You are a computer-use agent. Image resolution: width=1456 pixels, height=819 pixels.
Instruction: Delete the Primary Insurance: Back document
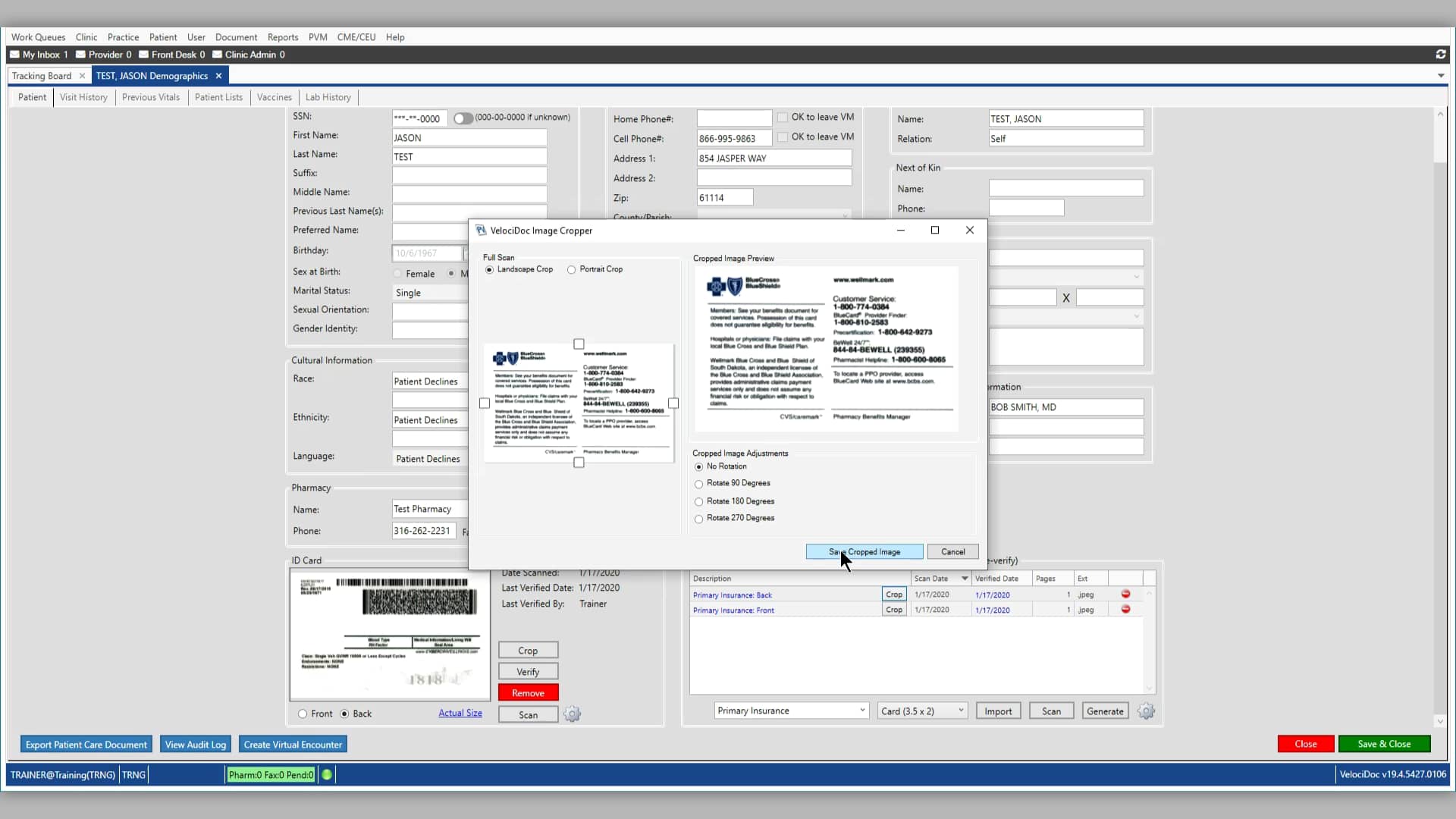coord(1125,595)
